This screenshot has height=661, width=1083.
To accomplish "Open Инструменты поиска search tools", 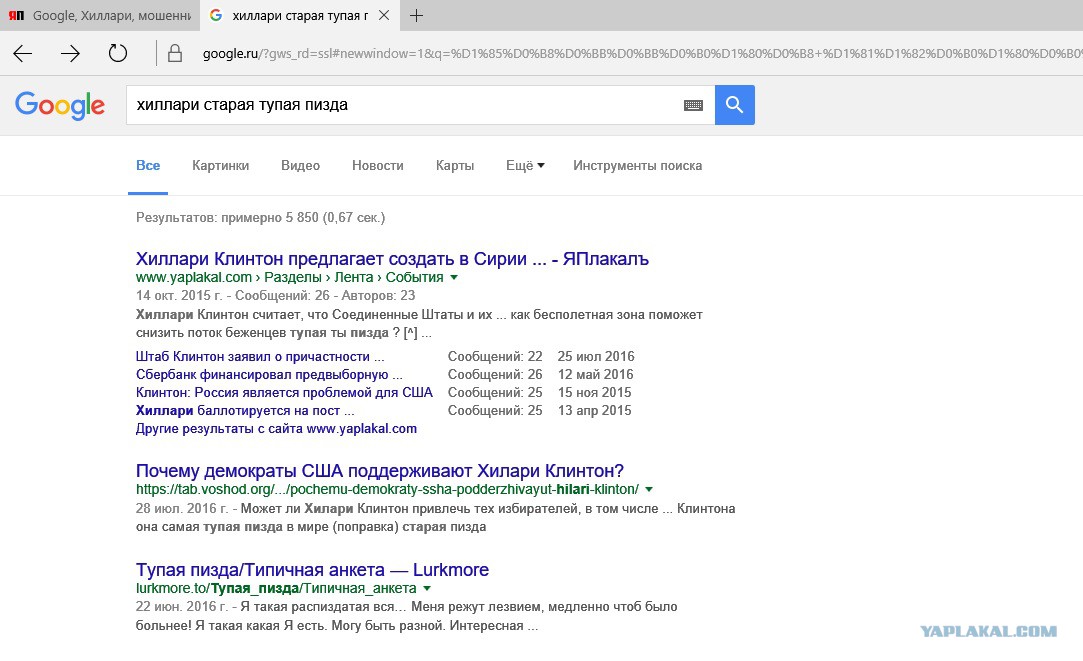I will point(638,166).
